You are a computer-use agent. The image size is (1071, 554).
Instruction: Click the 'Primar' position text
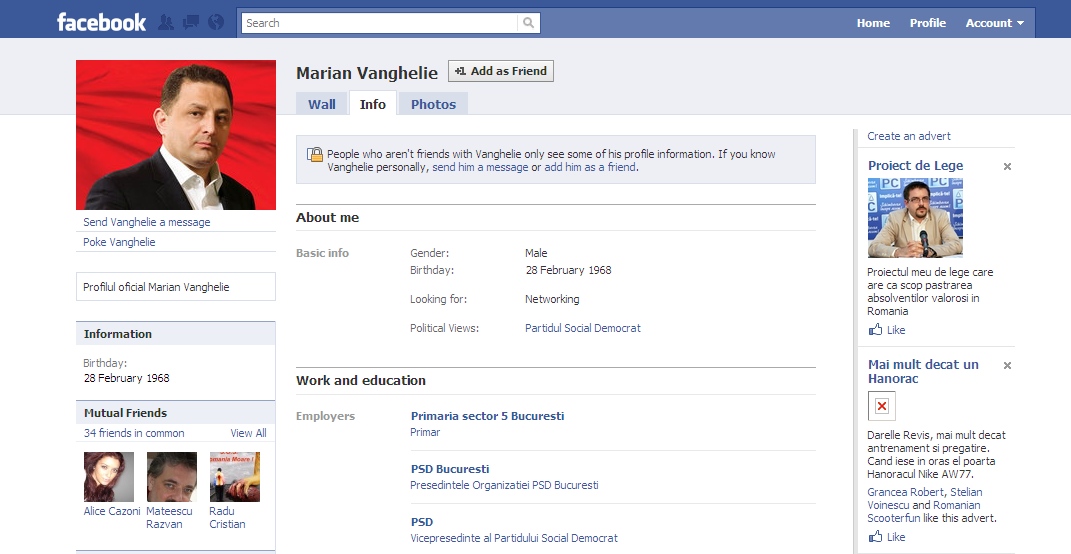pyautogui.click(x=425, y=432)
